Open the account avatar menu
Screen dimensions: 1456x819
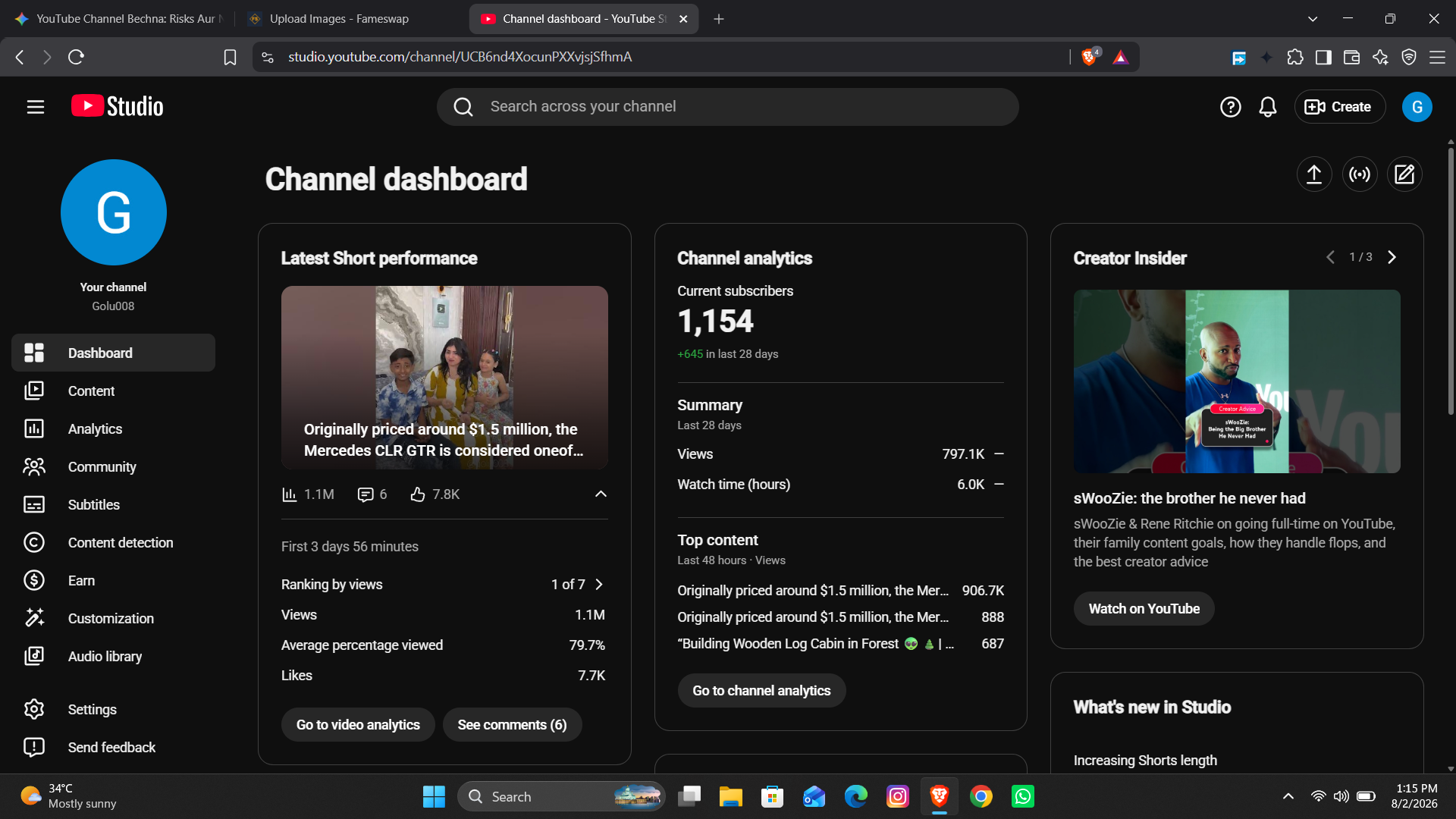(1417, 107)
